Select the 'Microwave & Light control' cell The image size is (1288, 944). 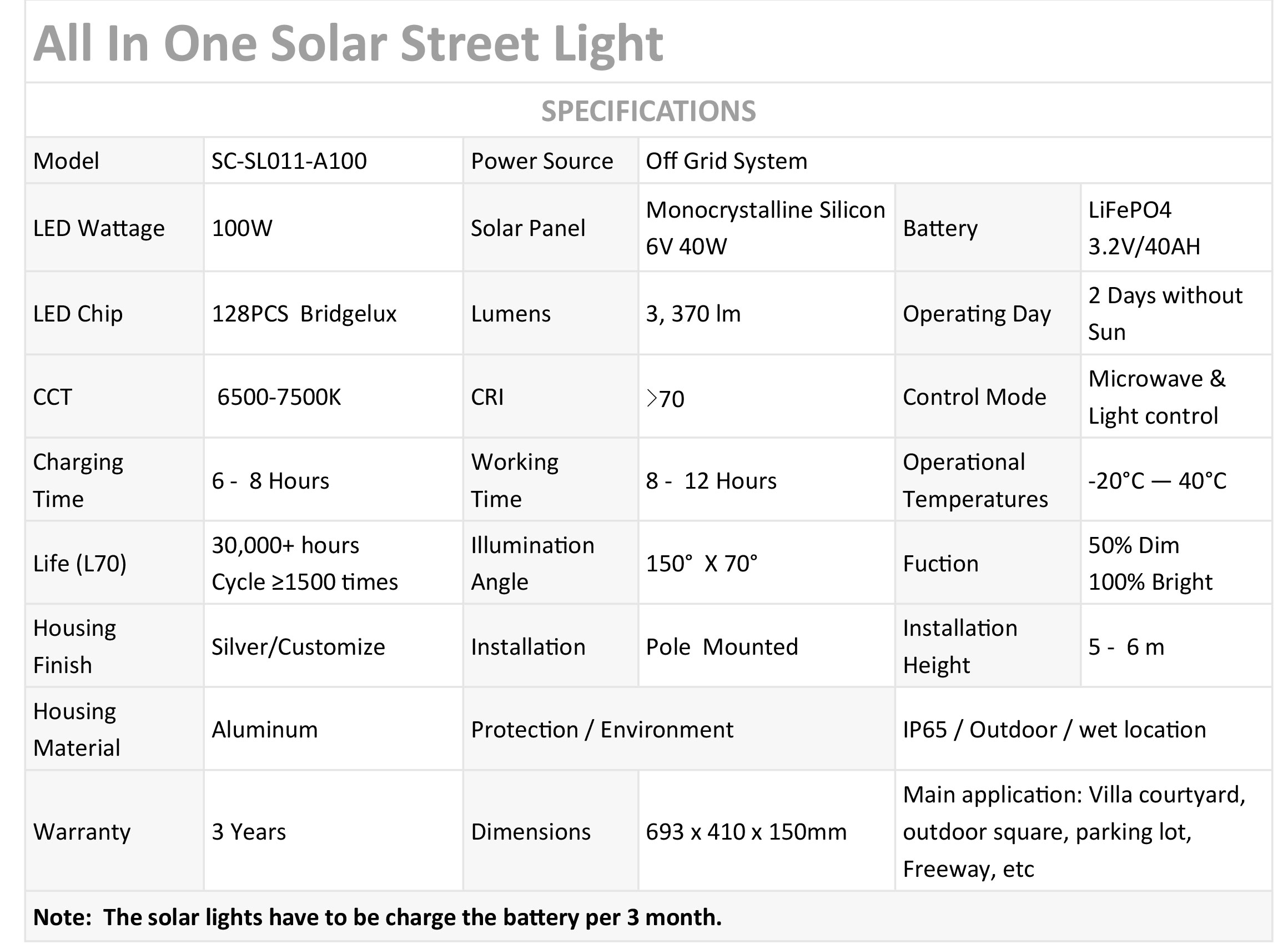1156,397
